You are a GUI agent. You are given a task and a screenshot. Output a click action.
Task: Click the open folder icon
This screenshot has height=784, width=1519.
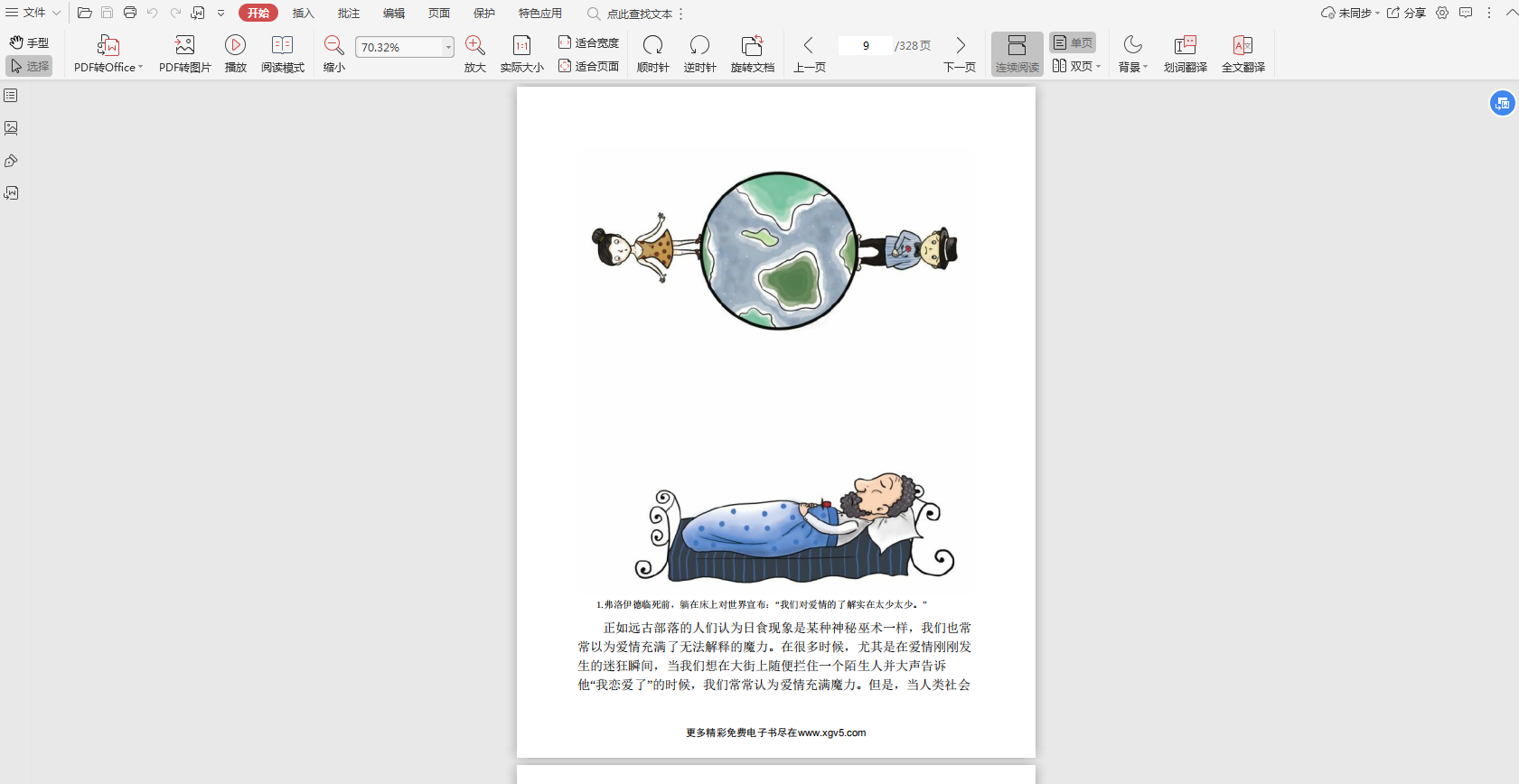click(84, 13)
